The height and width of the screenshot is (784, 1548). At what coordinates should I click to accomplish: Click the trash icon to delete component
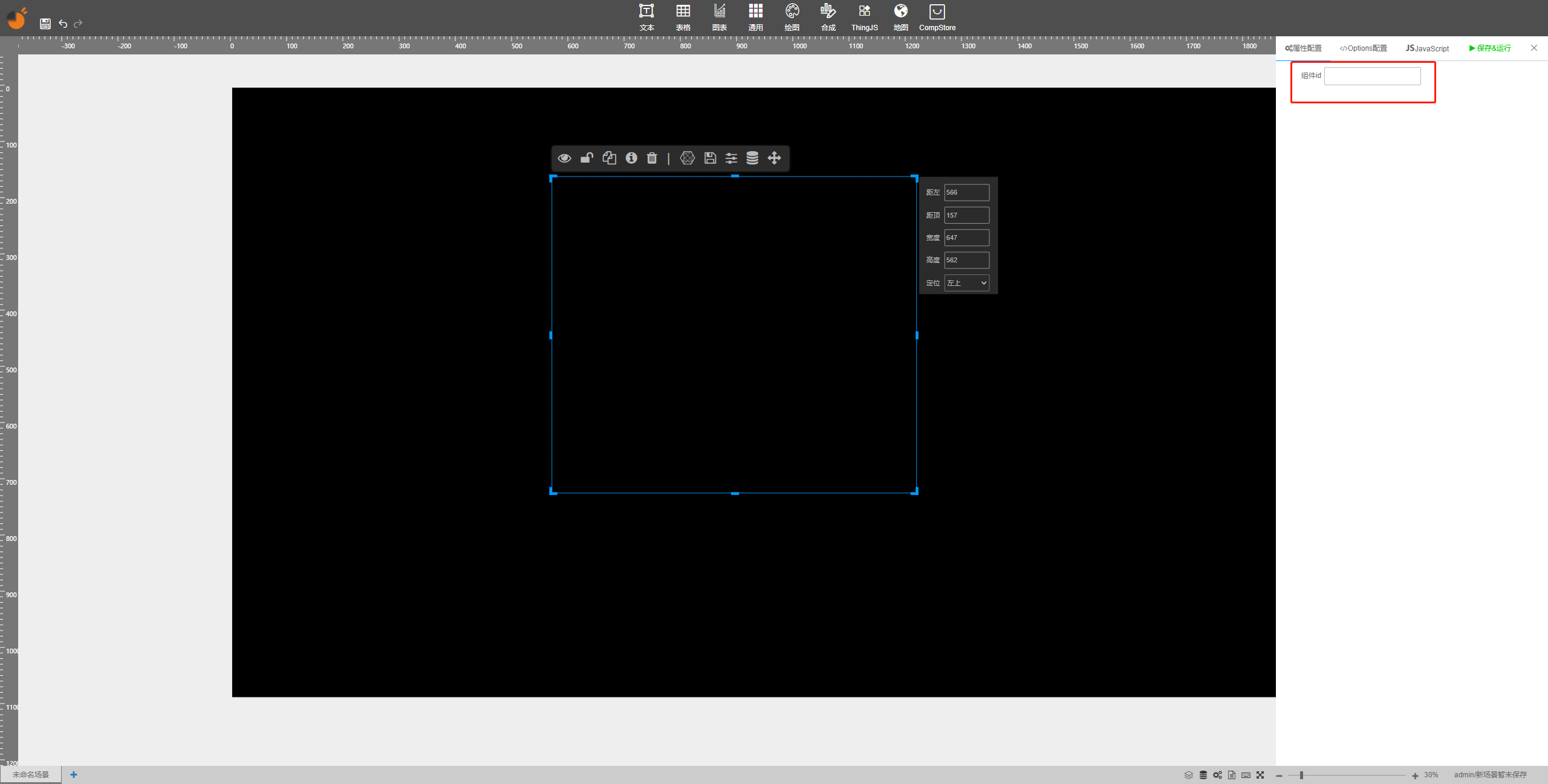(x=651, y=158)
